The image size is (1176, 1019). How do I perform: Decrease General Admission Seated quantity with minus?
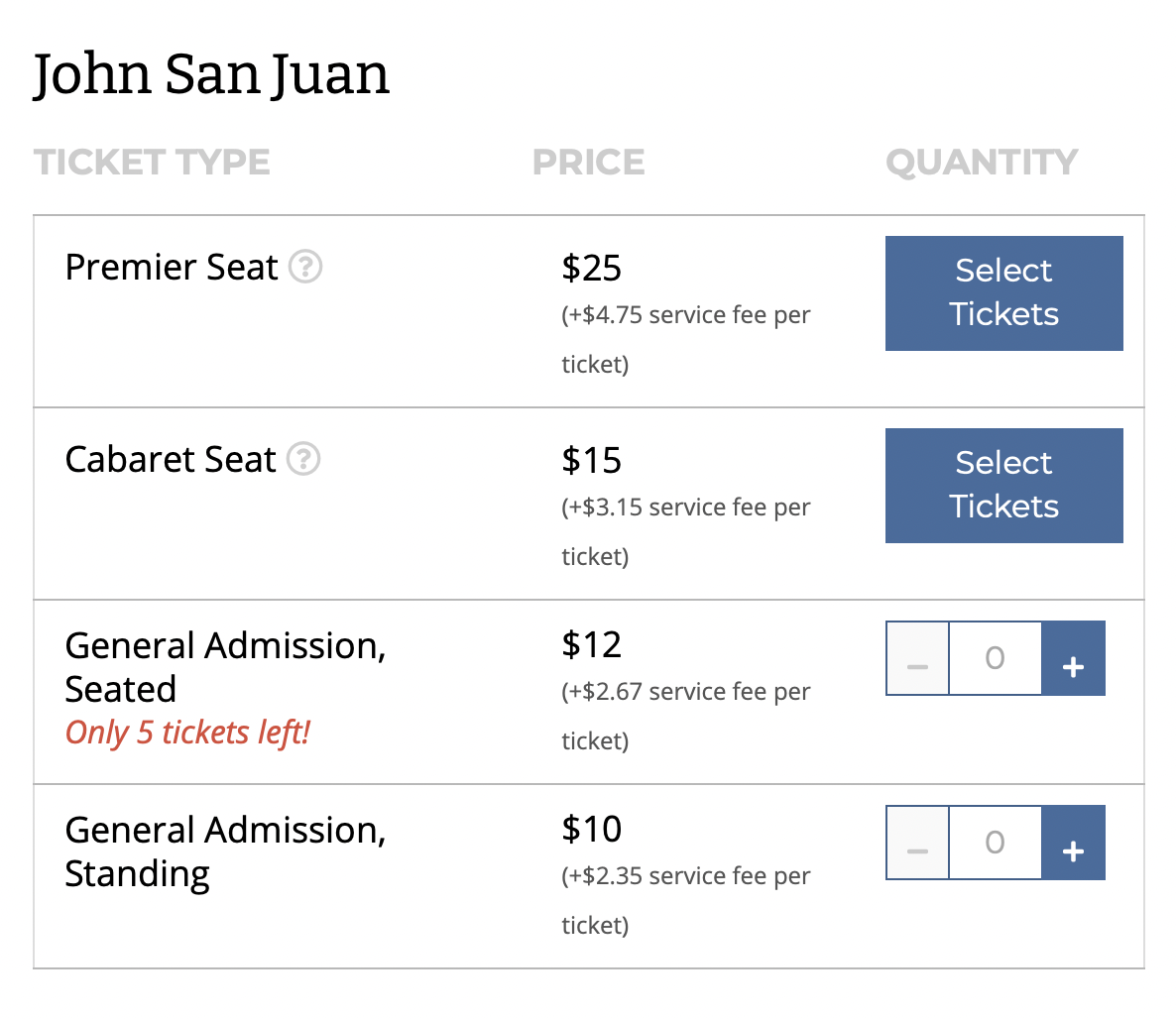click(917, 658)
